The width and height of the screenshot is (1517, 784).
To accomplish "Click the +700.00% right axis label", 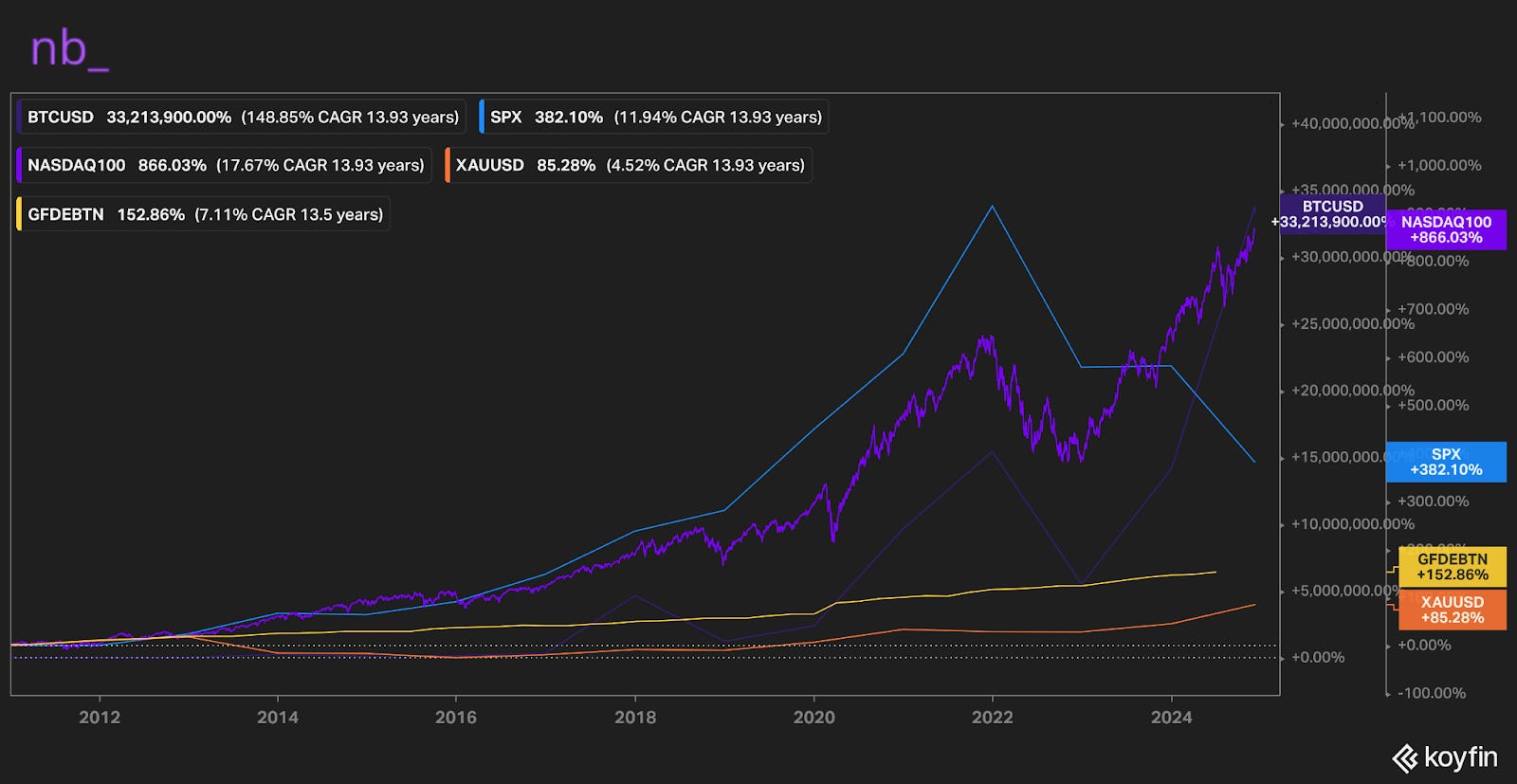I will [x=1434, y=309].
